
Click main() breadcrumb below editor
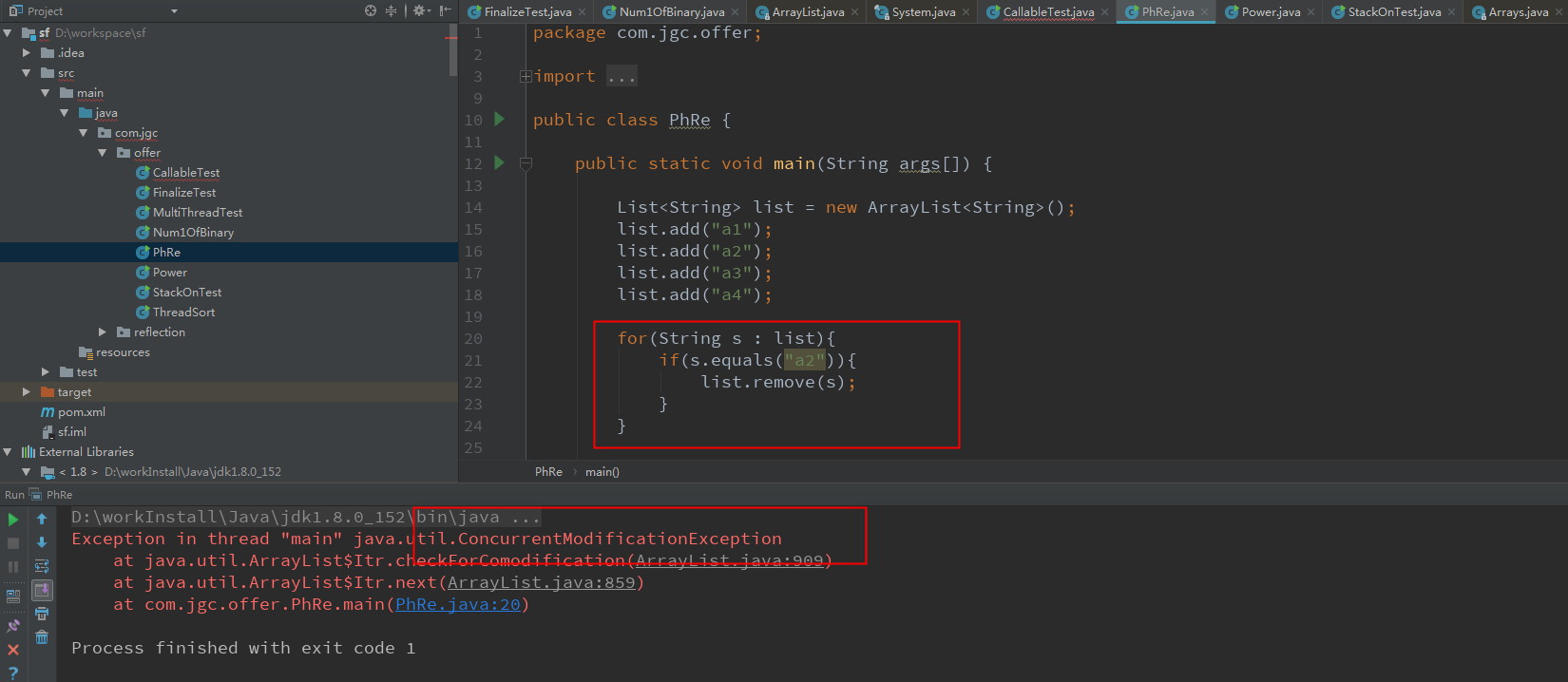pyautogui.click(x=602, y=472)
